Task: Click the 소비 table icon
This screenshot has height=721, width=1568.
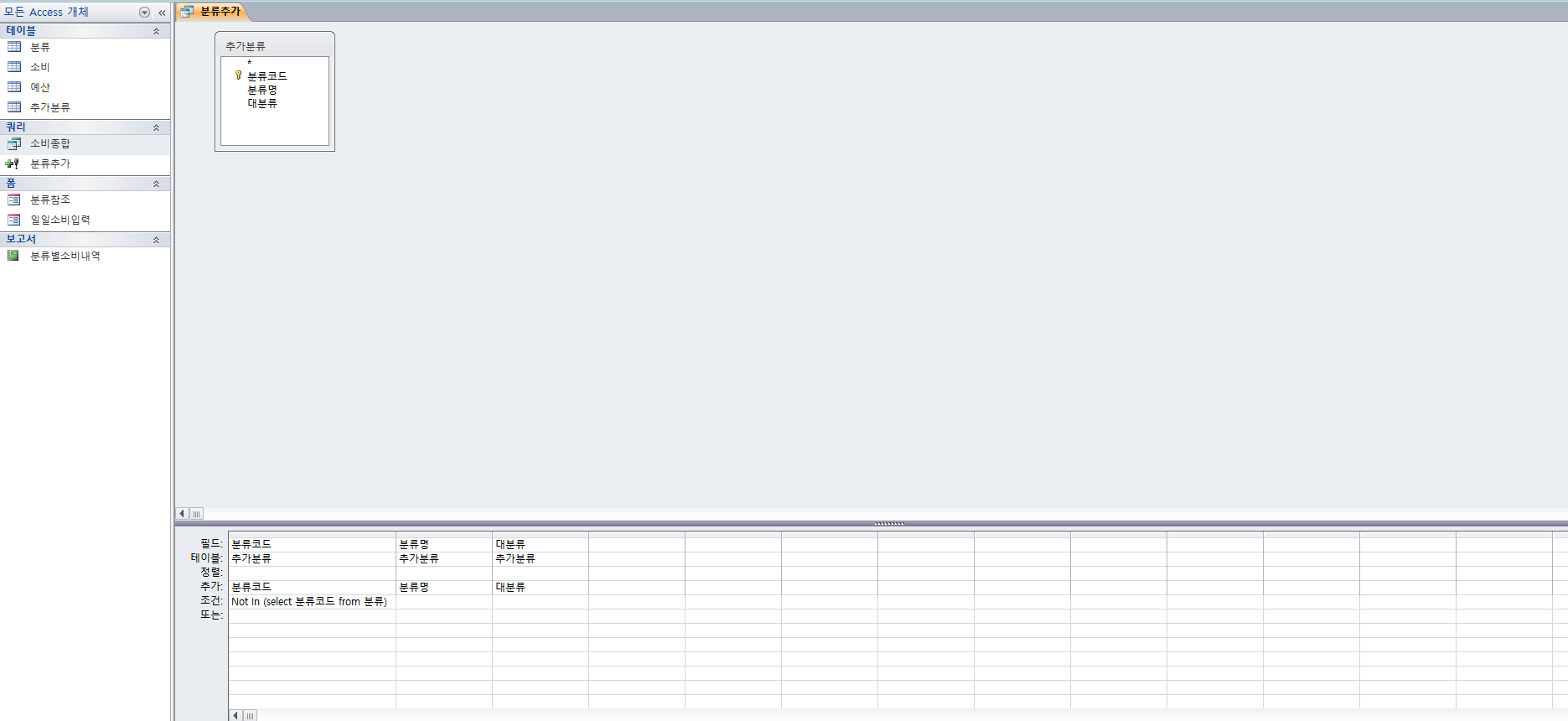Action: pyautogui.click(x=14, y=67)
